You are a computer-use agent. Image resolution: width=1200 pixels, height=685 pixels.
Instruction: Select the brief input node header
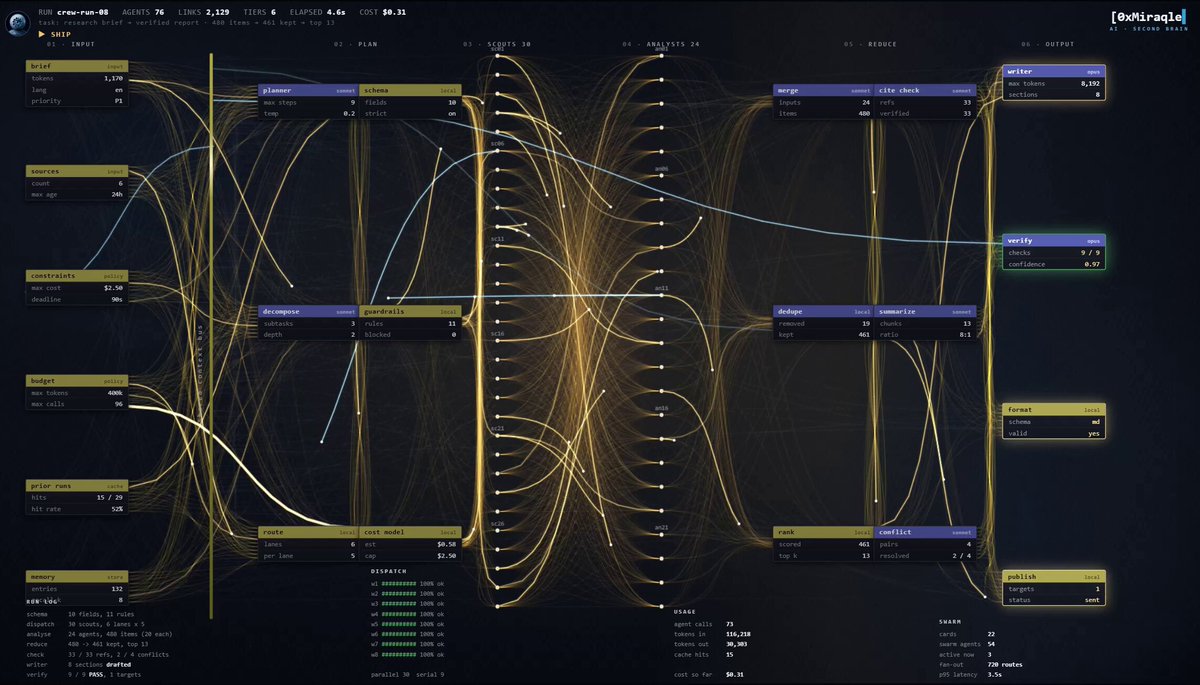[x=77, y=66]
